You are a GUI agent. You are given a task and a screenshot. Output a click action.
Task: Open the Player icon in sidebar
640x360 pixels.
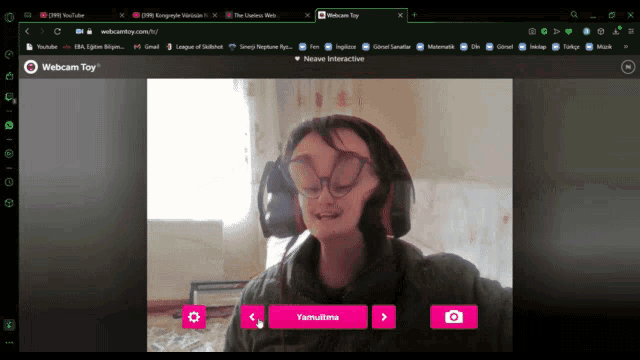pos(9,153)
